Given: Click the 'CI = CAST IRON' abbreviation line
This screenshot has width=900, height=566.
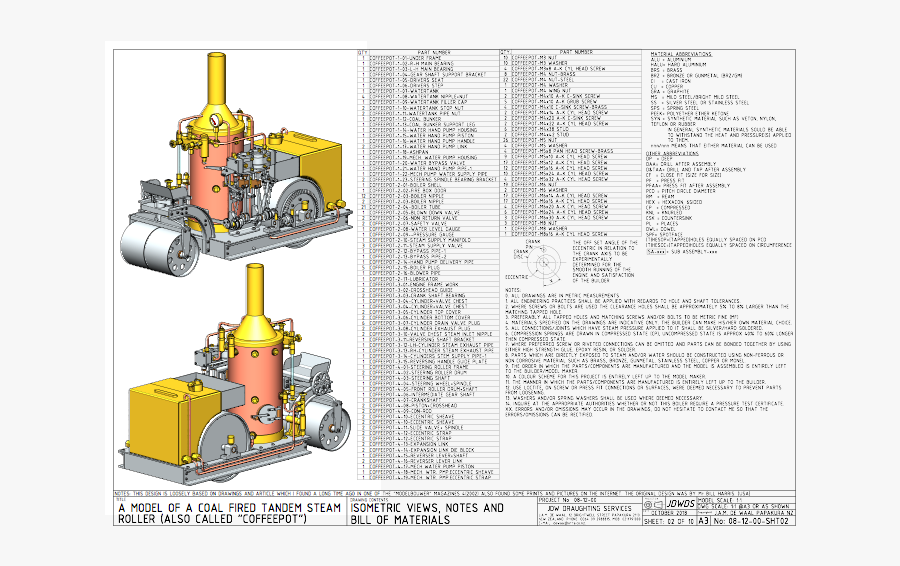Looking at the screenshot, I should click(x=670, y=81).
